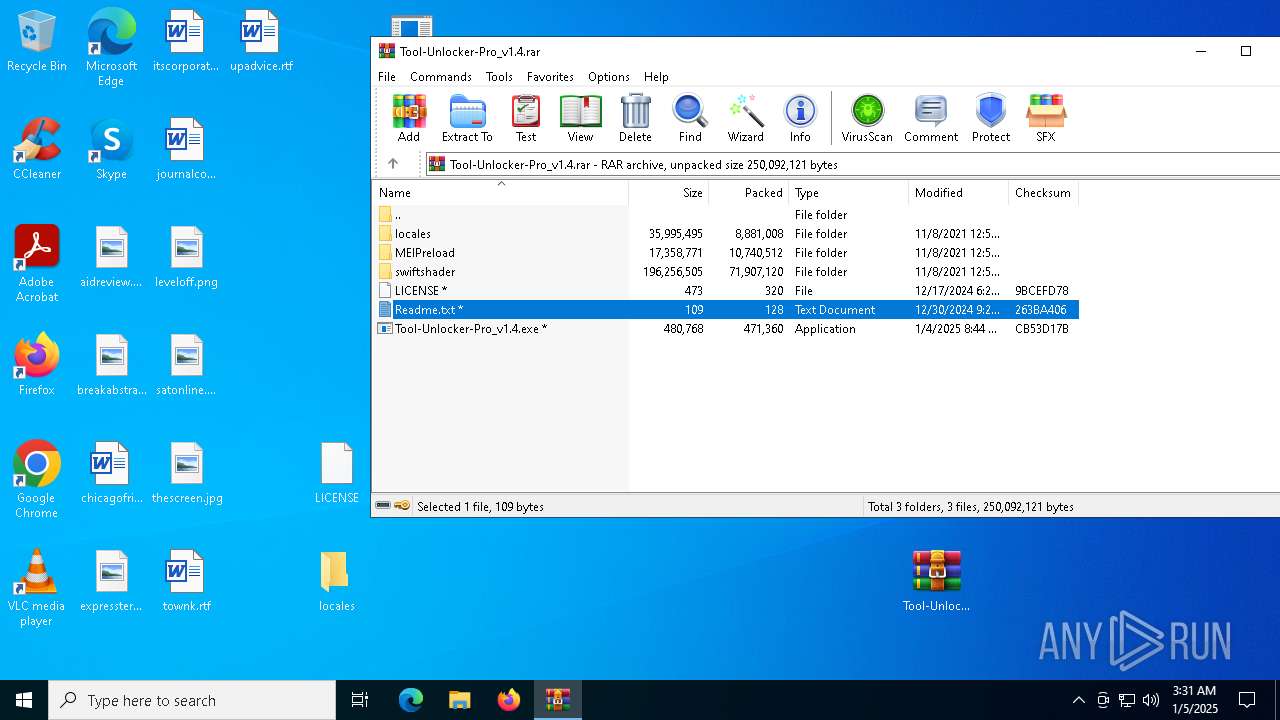The height and width of the screenshot is (720, 1280).
Task: Go up one folder level arrow
Action: tap(393, 164)
